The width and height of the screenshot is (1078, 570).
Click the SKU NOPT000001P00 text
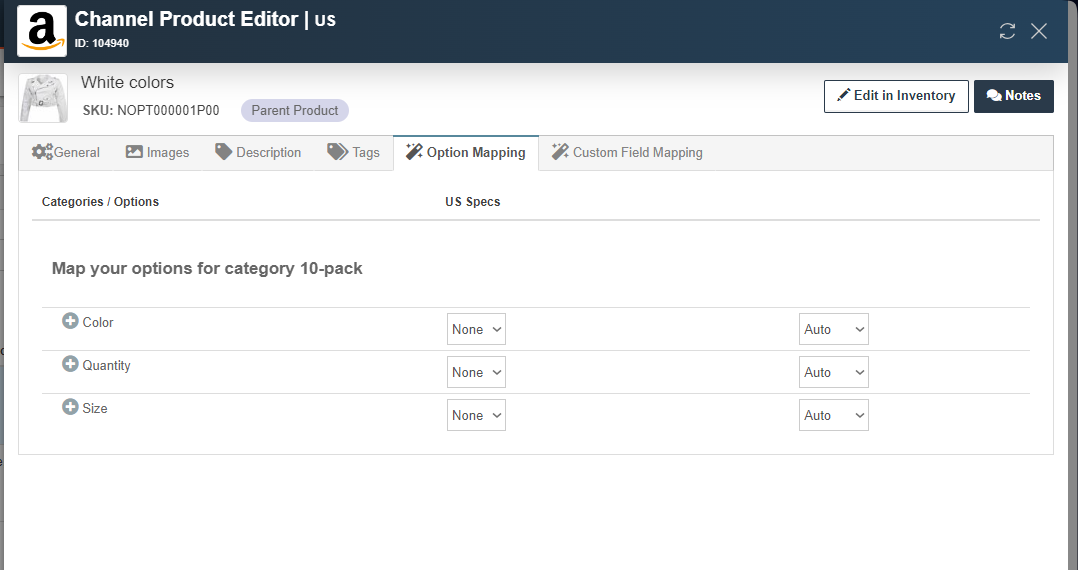coord(151,111)
